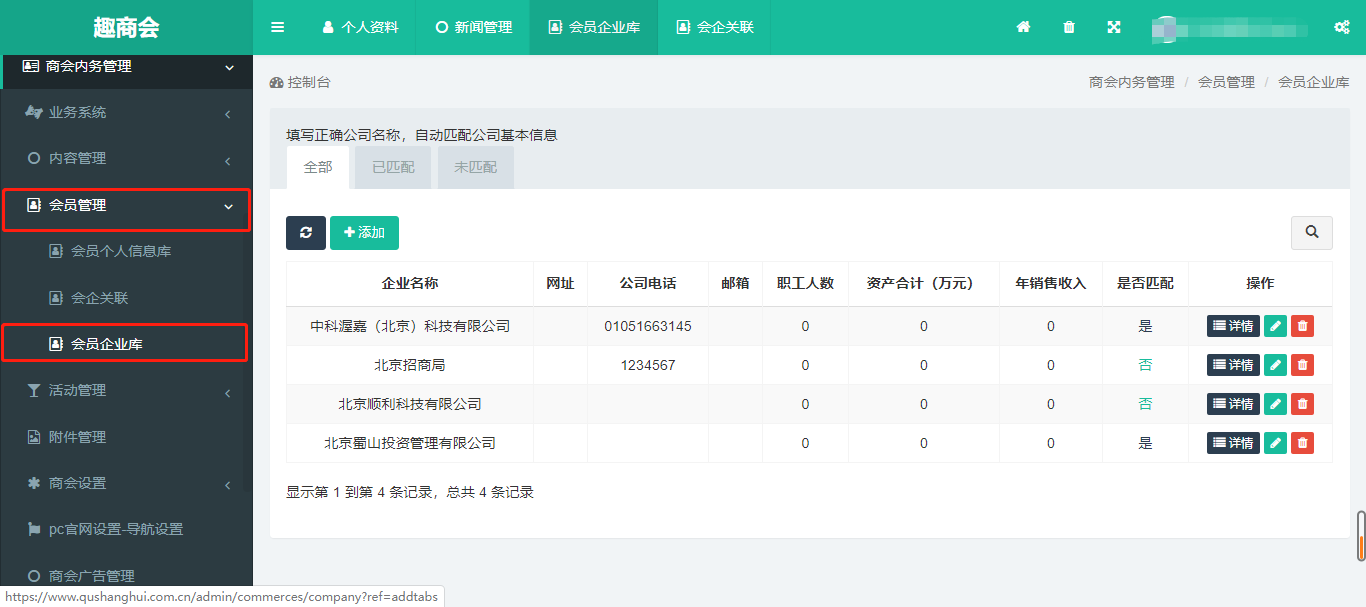Delete the 北京顺利科技有限公司 row
The width and height of the screenshot is (1366, 607).
pyautogui.click(x=1302, y=404)
